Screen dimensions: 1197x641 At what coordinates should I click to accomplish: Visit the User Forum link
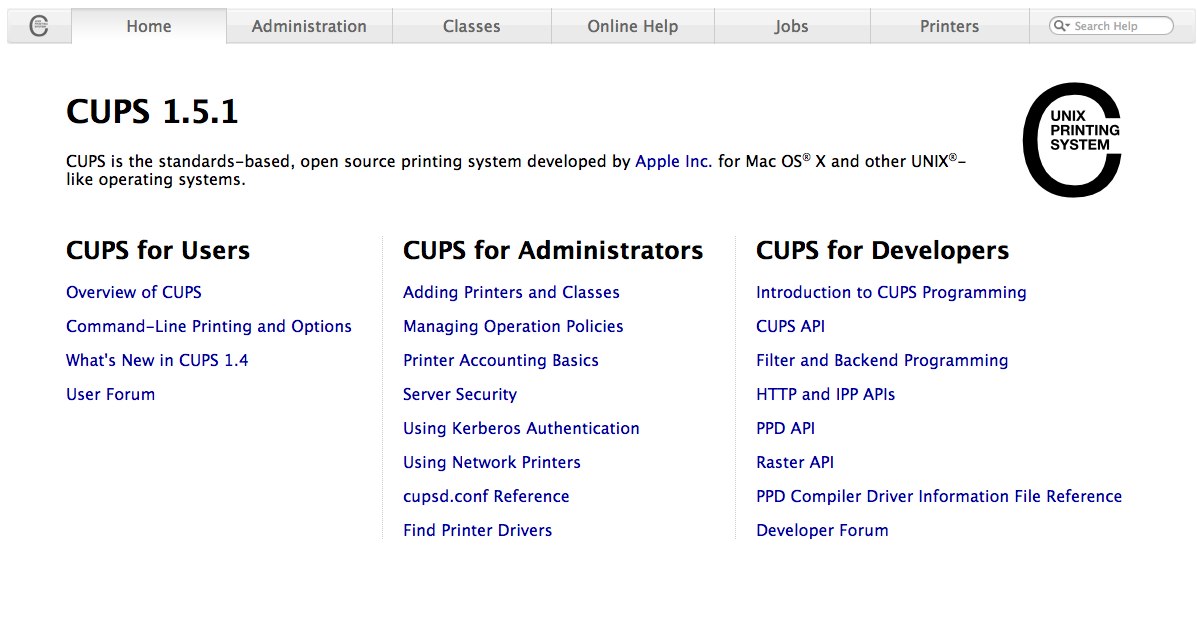[x=110, y=395]
